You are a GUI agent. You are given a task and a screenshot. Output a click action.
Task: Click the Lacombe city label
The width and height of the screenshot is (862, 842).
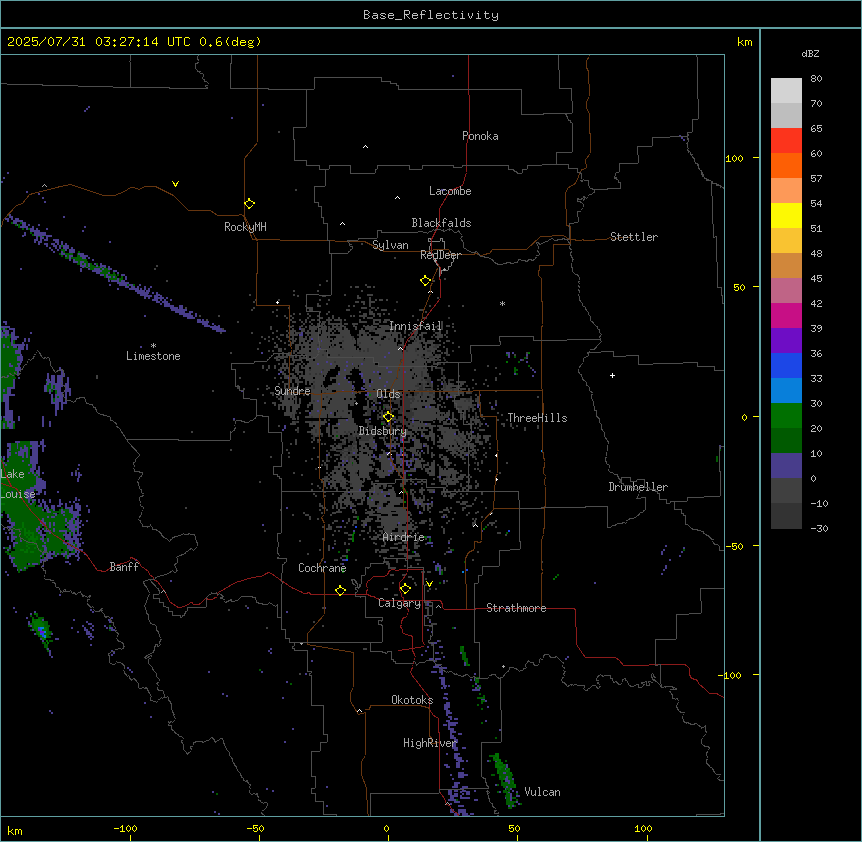pyautogui.click(x=450, y=191)
